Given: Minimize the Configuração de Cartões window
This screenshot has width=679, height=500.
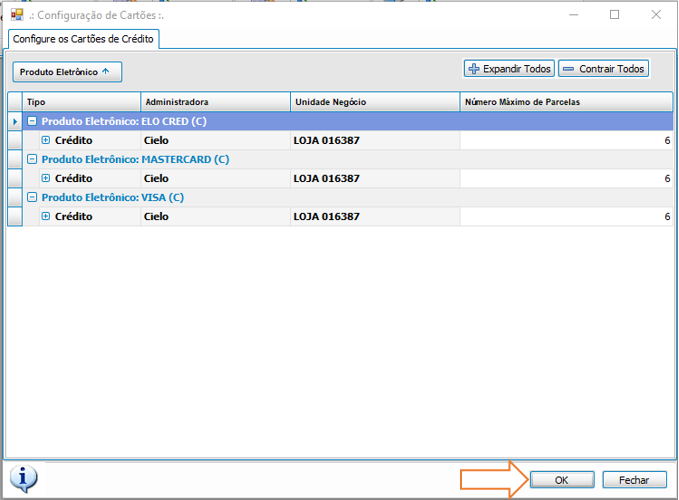Looking at the screenshot, I should (x=574, y=15).
